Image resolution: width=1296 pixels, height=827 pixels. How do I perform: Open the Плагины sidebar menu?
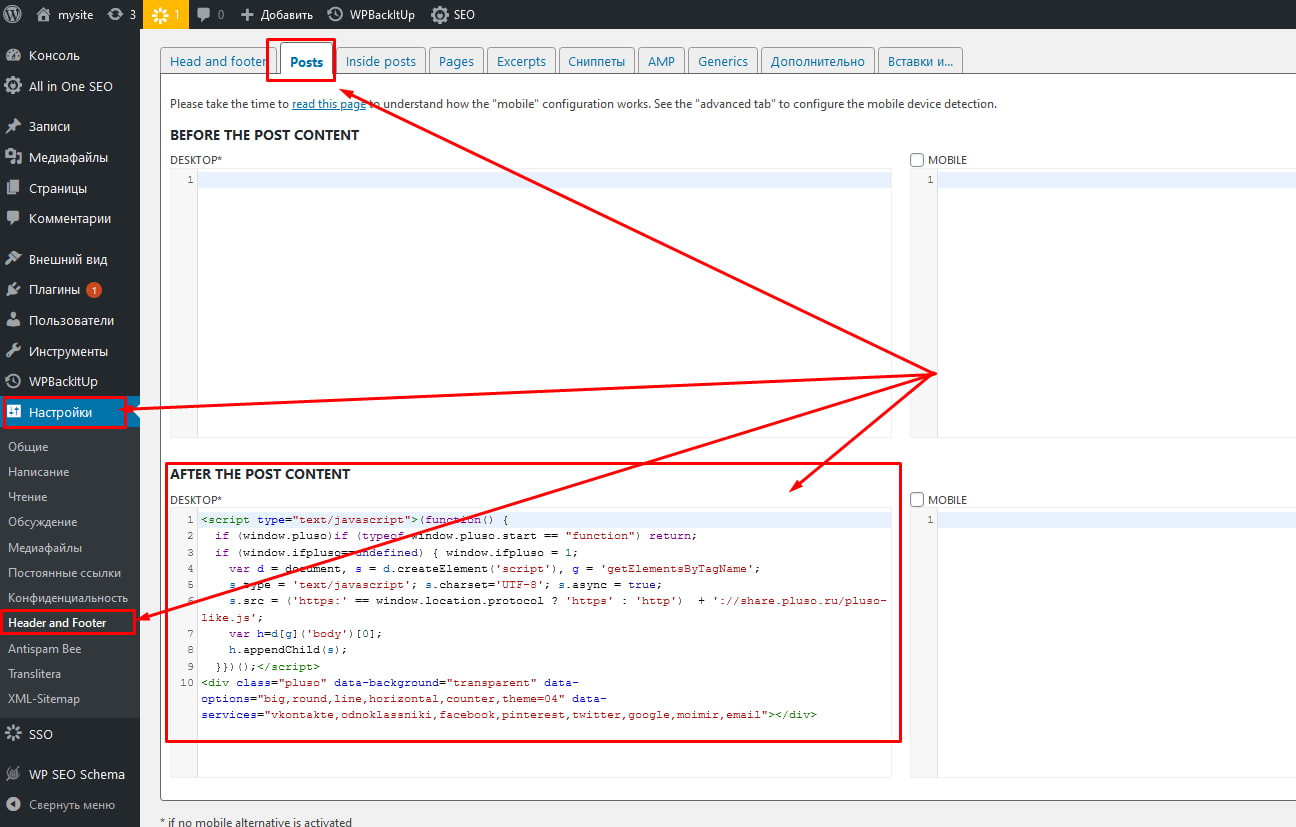(54, 290)
